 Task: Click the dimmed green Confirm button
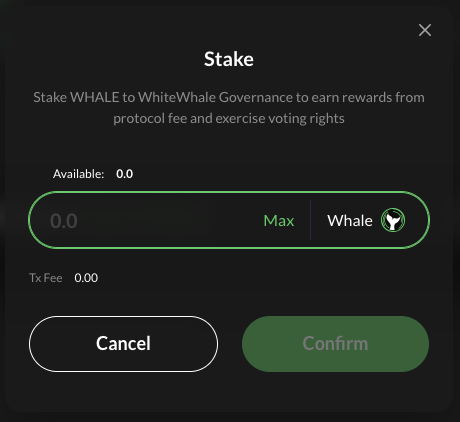coord(335,344)
